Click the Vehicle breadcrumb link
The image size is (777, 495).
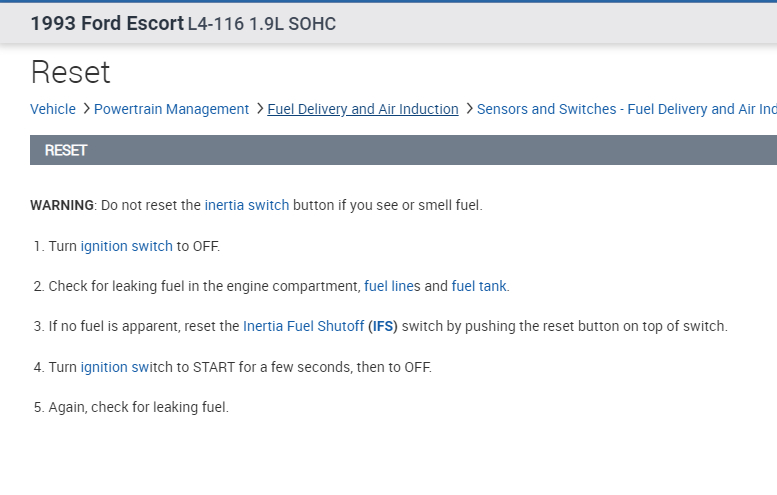pyautogui.click(x=52, y=109)
